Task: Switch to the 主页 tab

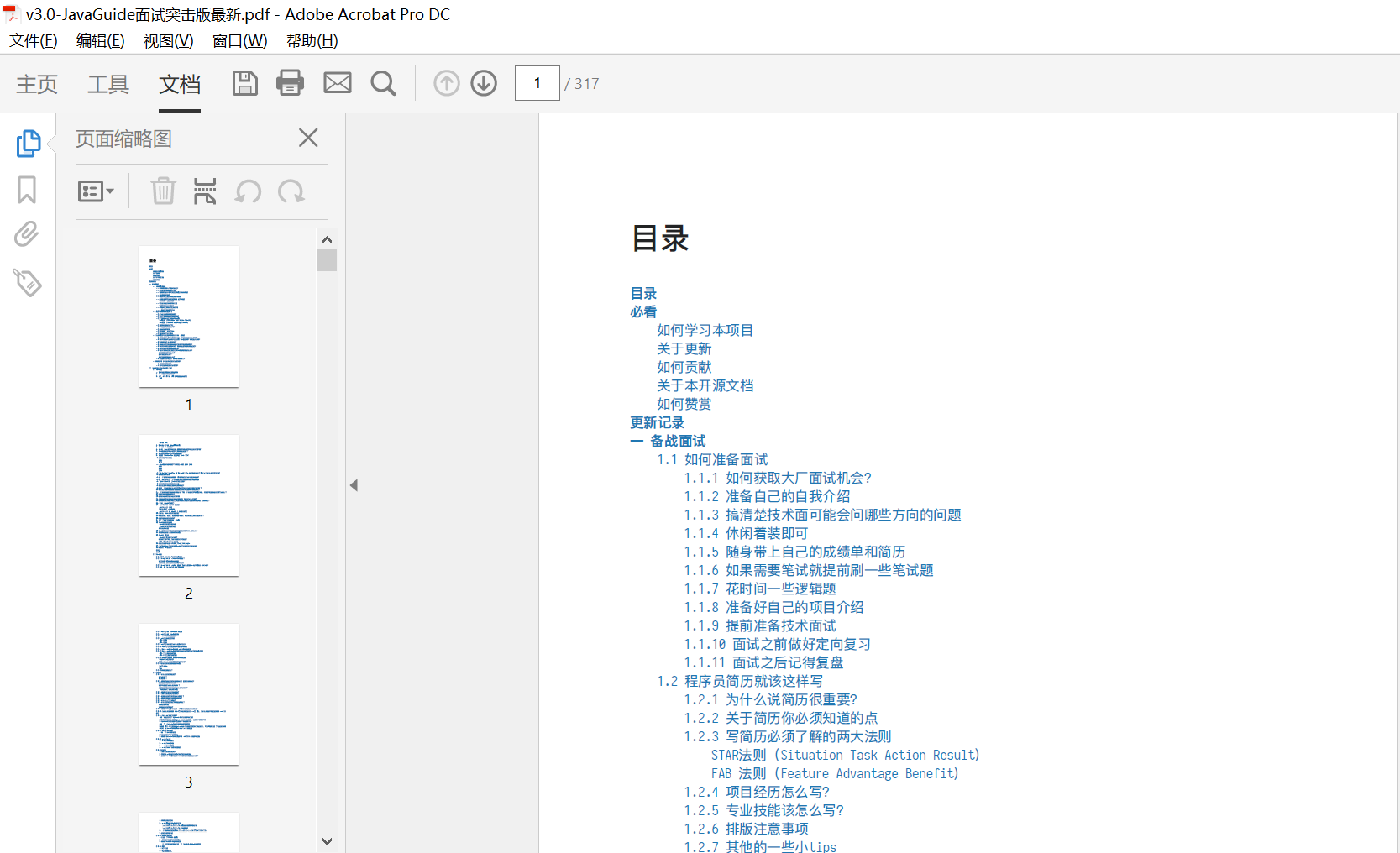Action: 37,84
